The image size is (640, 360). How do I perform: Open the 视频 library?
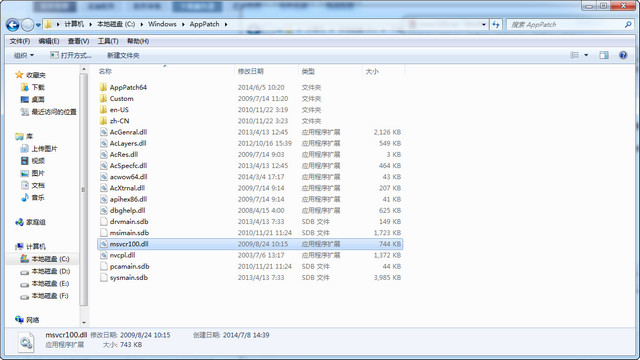33,161
